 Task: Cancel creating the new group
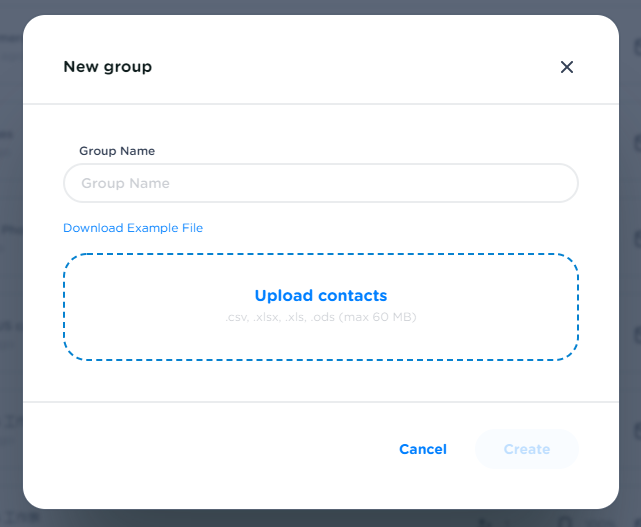coord(423,449)
